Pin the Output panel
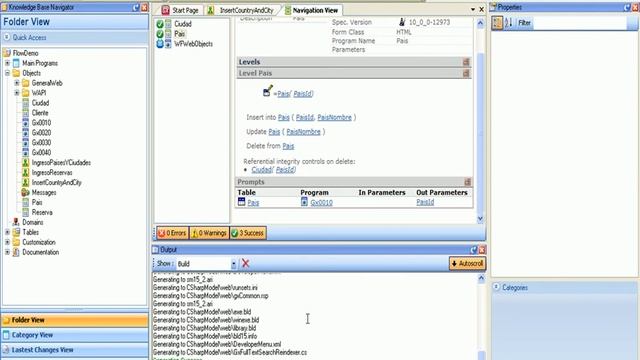Screen dimensions: 640x360 [x=473, y=250]
